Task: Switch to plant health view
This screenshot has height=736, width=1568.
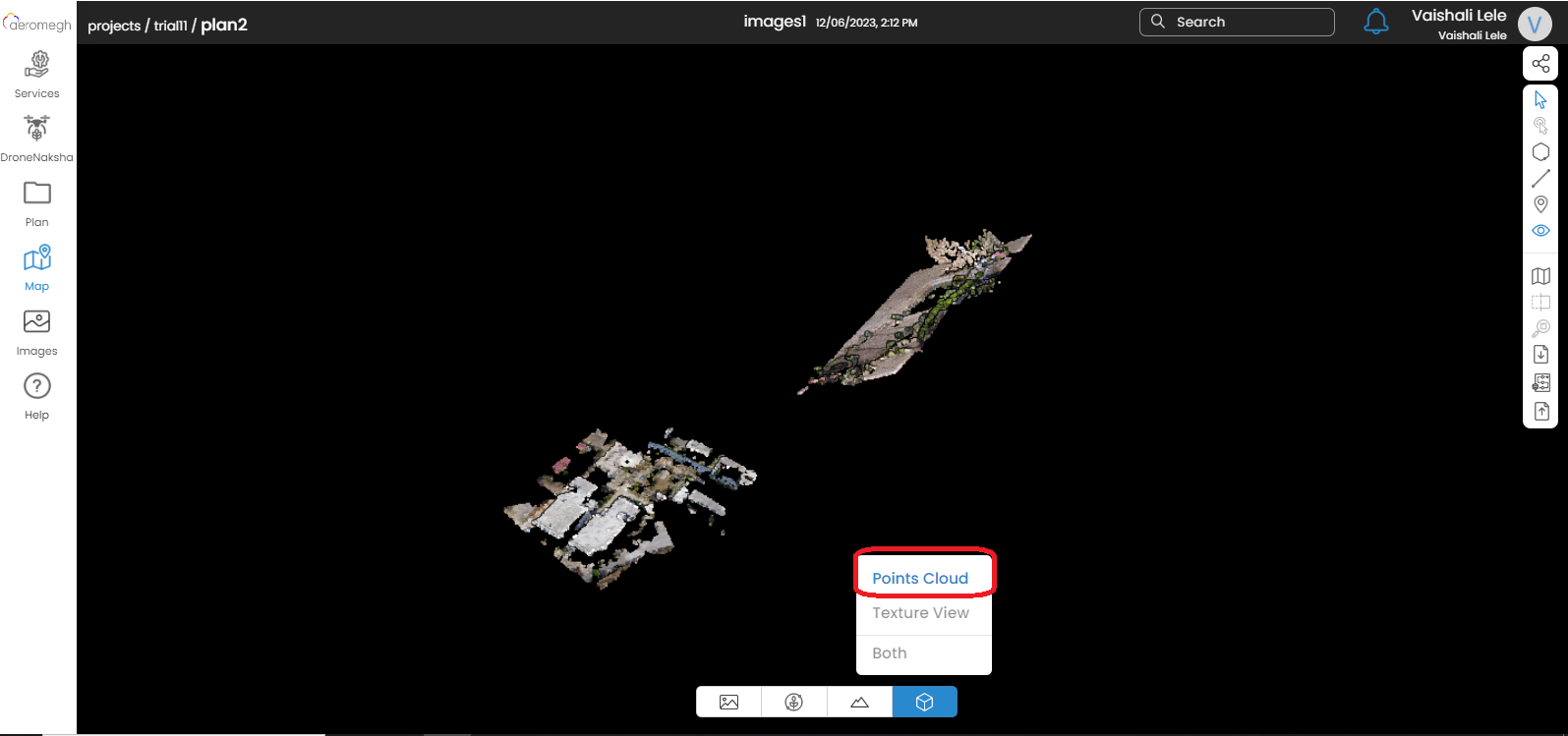Action: 794,702
